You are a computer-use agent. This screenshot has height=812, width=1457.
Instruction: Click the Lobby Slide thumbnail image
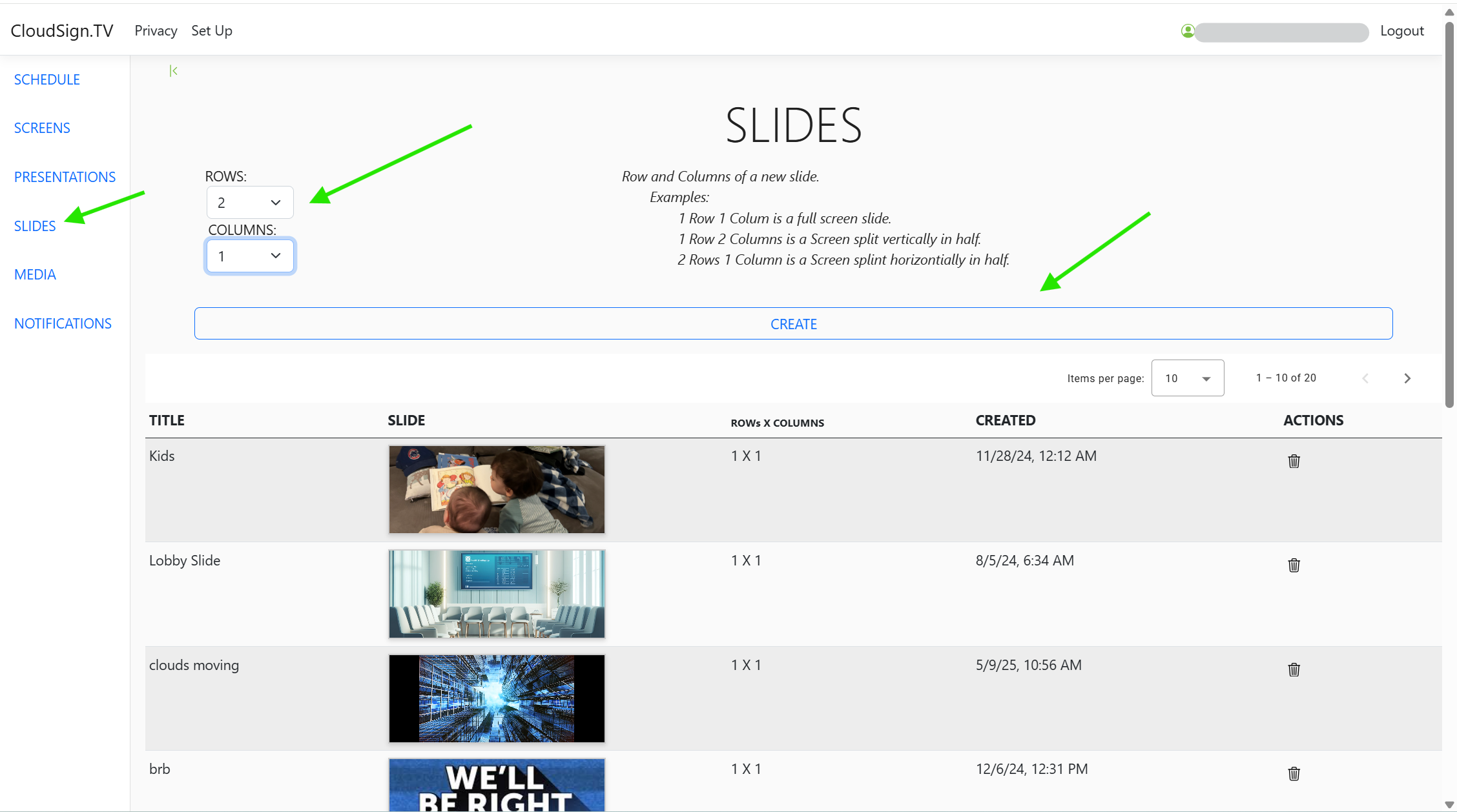pyautogui.click(x=497, y=594)
